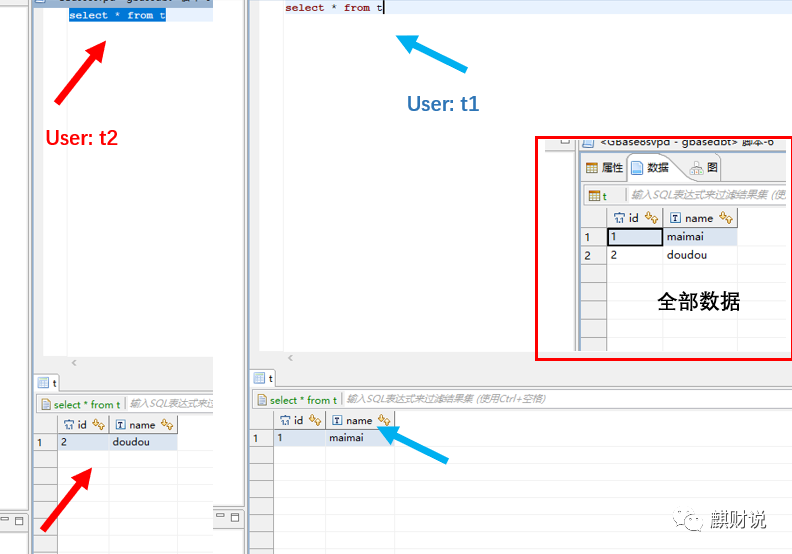Click the 'maimai' cell in t1's results
The image size is (792, 554).
(360, 438)
